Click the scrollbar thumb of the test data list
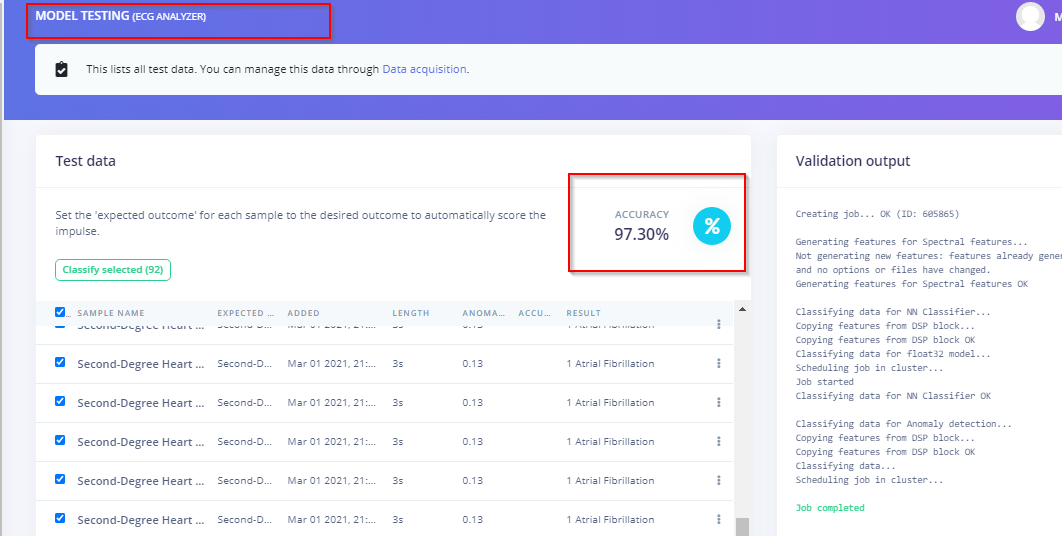The height and width of the screenshot is (536, 1062). pyautogui.click(x=741, y=527)
